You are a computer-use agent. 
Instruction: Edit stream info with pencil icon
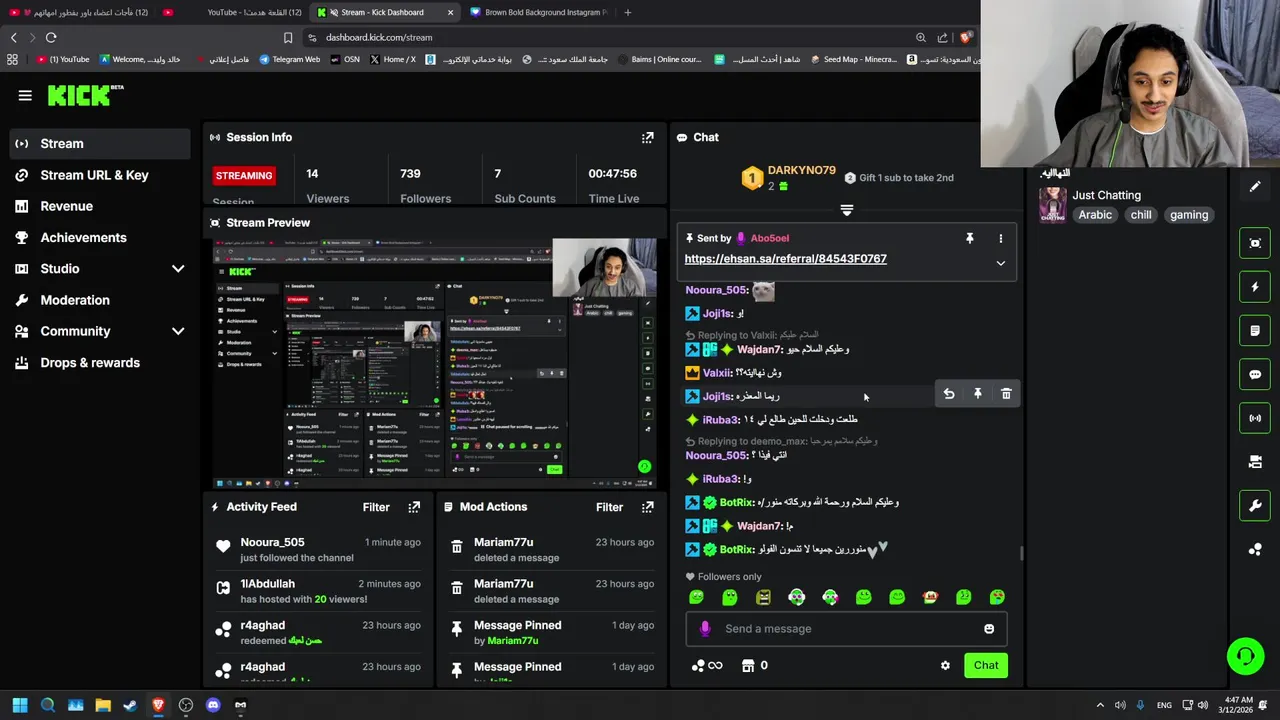click(1255, 186)
